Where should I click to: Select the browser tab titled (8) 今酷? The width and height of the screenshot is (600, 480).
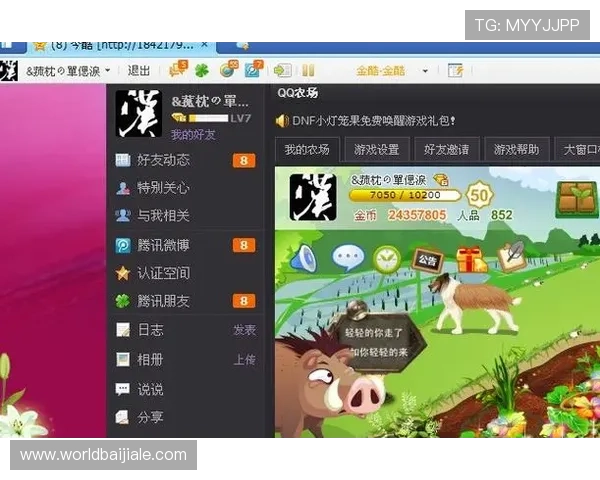pos(122,47)
